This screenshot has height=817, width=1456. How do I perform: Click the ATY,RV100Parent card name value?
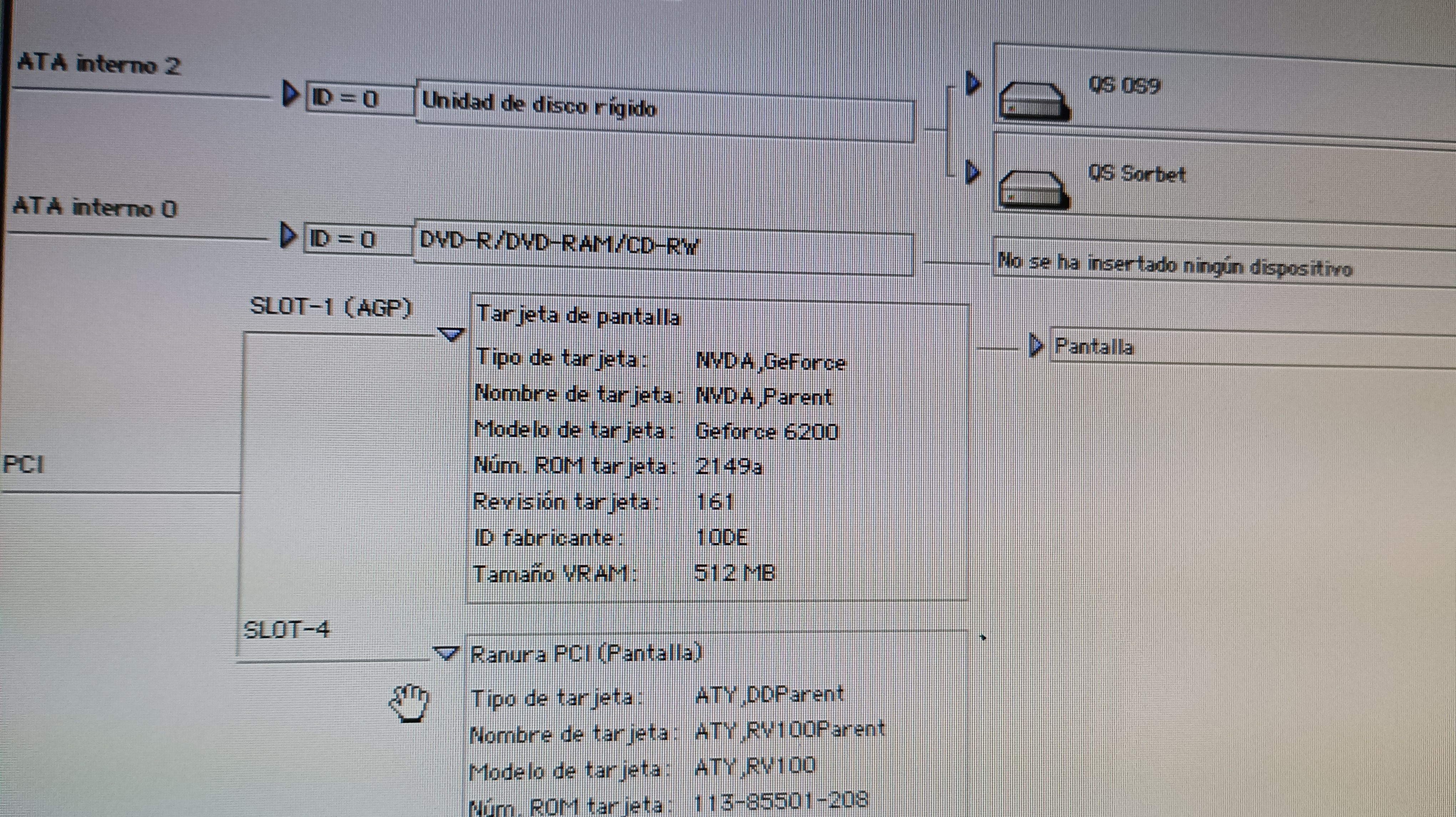[x=790, y=731]
